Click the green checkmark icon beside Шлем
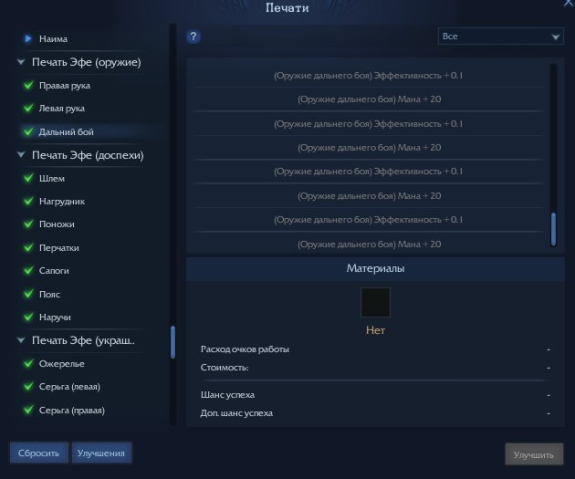 coord(28,178)
